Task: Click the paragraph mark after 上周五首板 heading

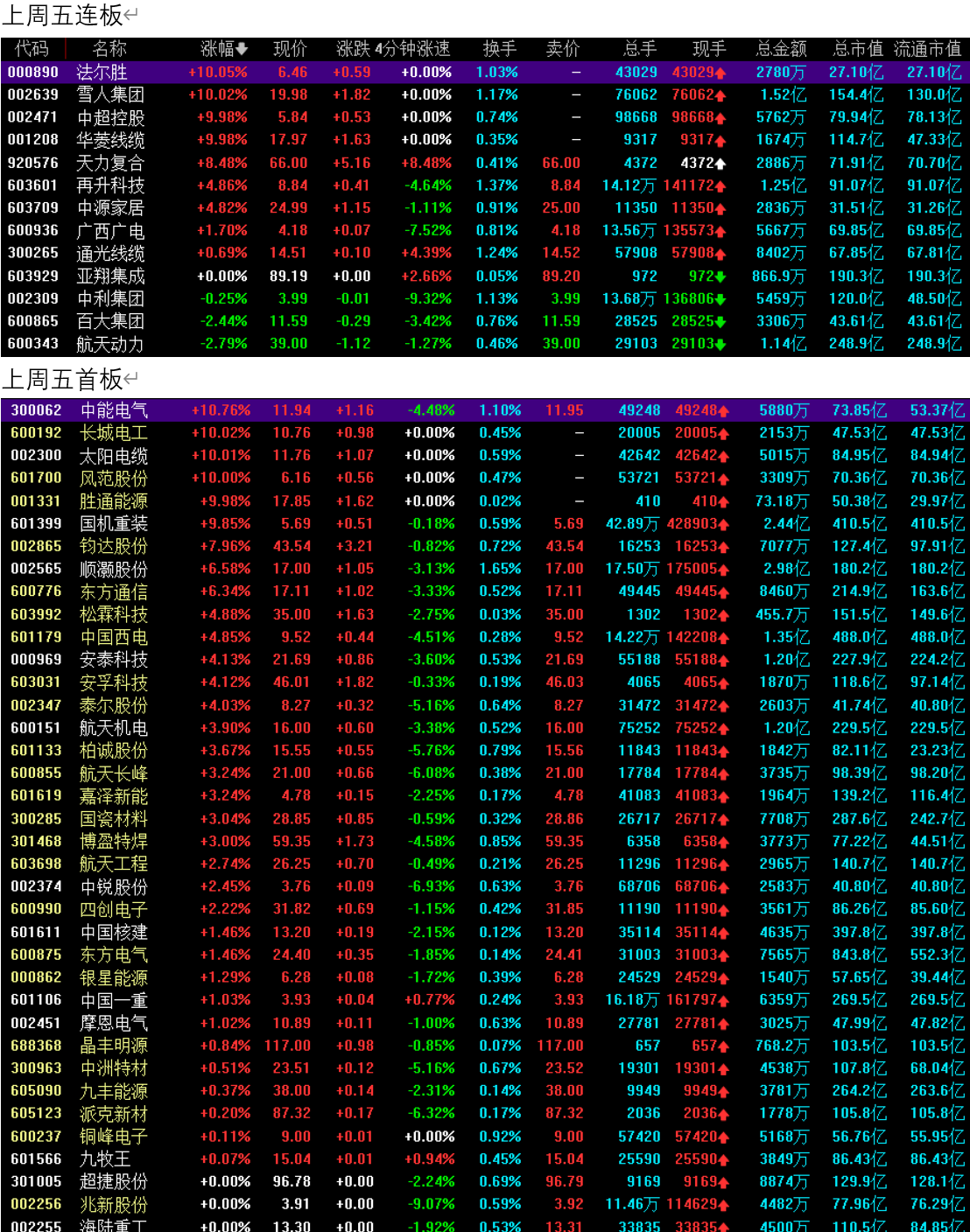Action: click(x=131, y=379)
